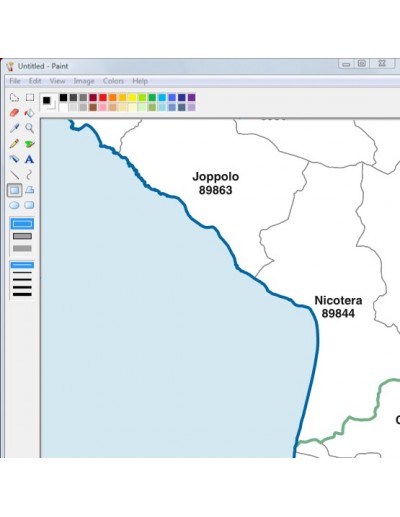Click the Joppolo label on canvas
400x517 pixels.
tap(216, 177)
